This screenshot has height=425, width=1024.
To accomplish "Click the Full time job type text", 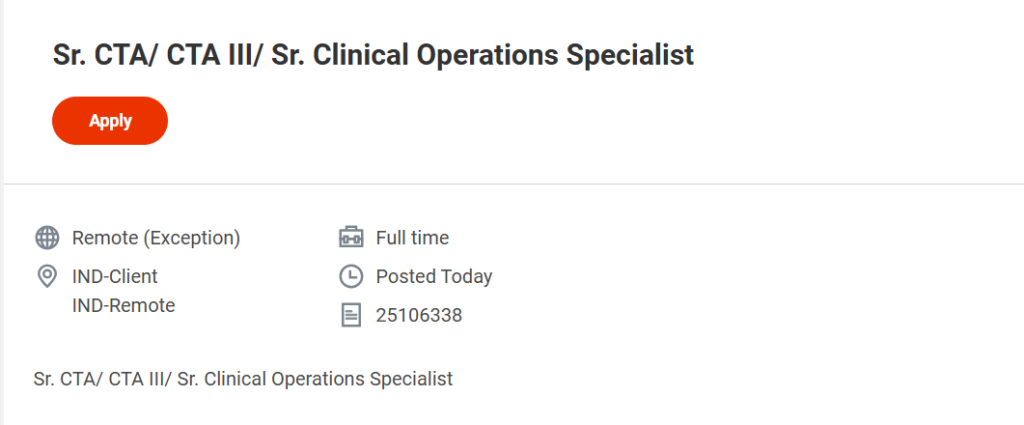I will point(412,238).
